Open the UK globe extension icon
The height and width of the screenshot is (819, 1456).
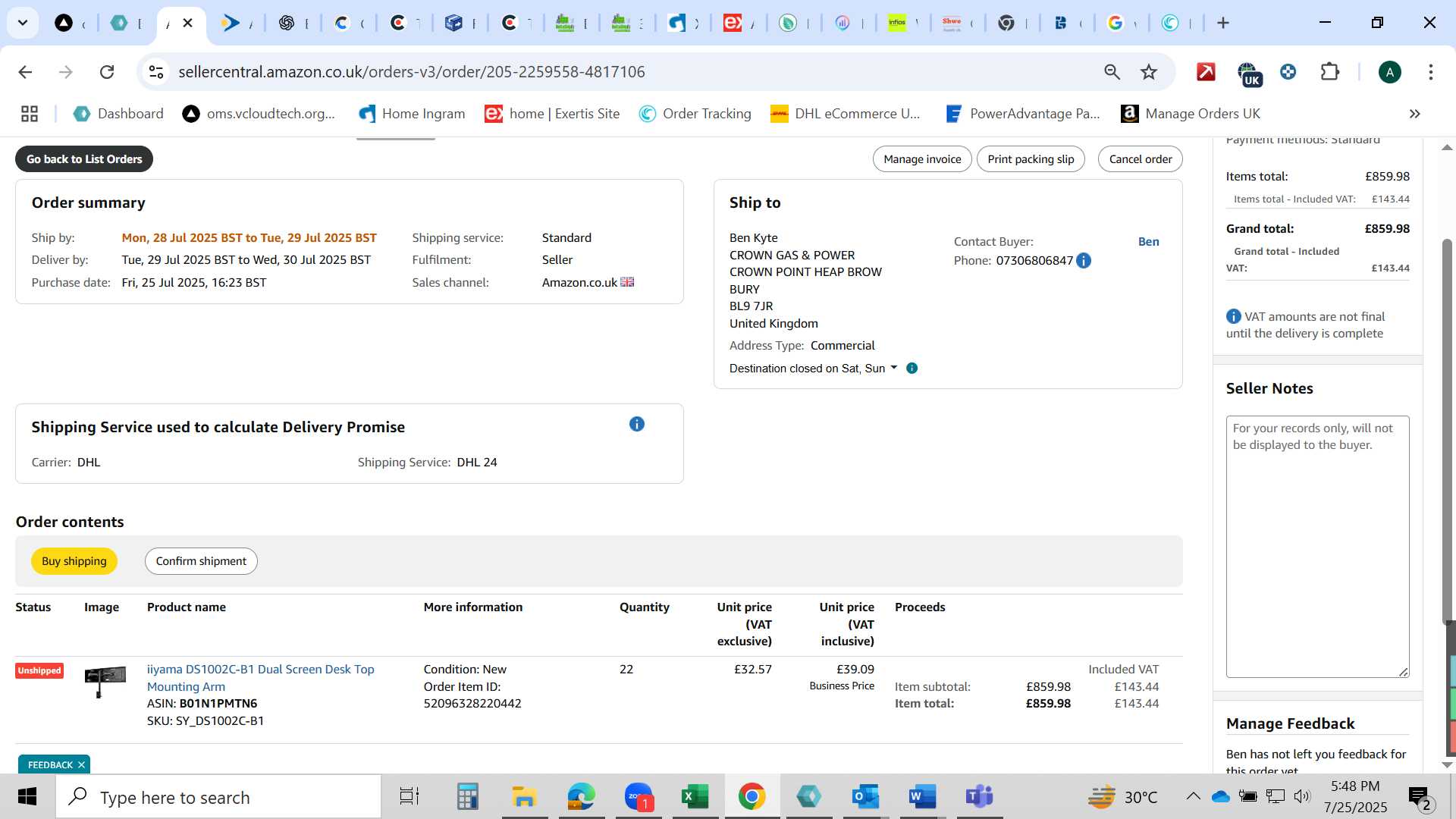1248,74
